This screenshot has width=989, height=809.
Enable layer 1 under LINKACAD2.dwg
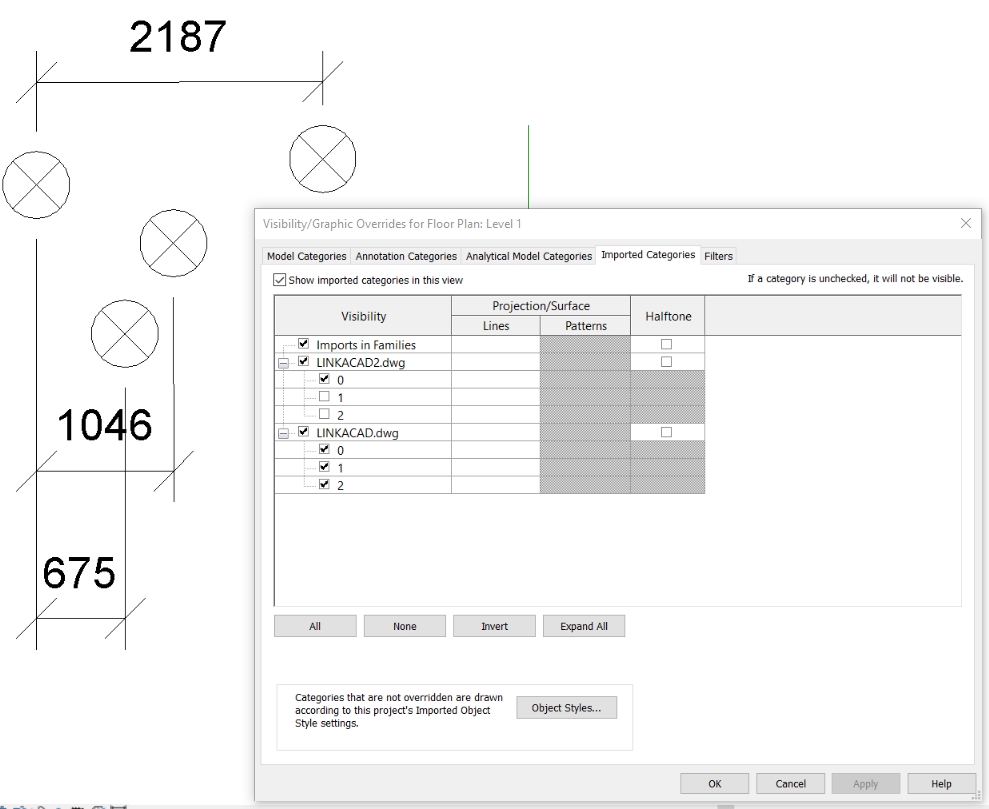coord(324,397)
